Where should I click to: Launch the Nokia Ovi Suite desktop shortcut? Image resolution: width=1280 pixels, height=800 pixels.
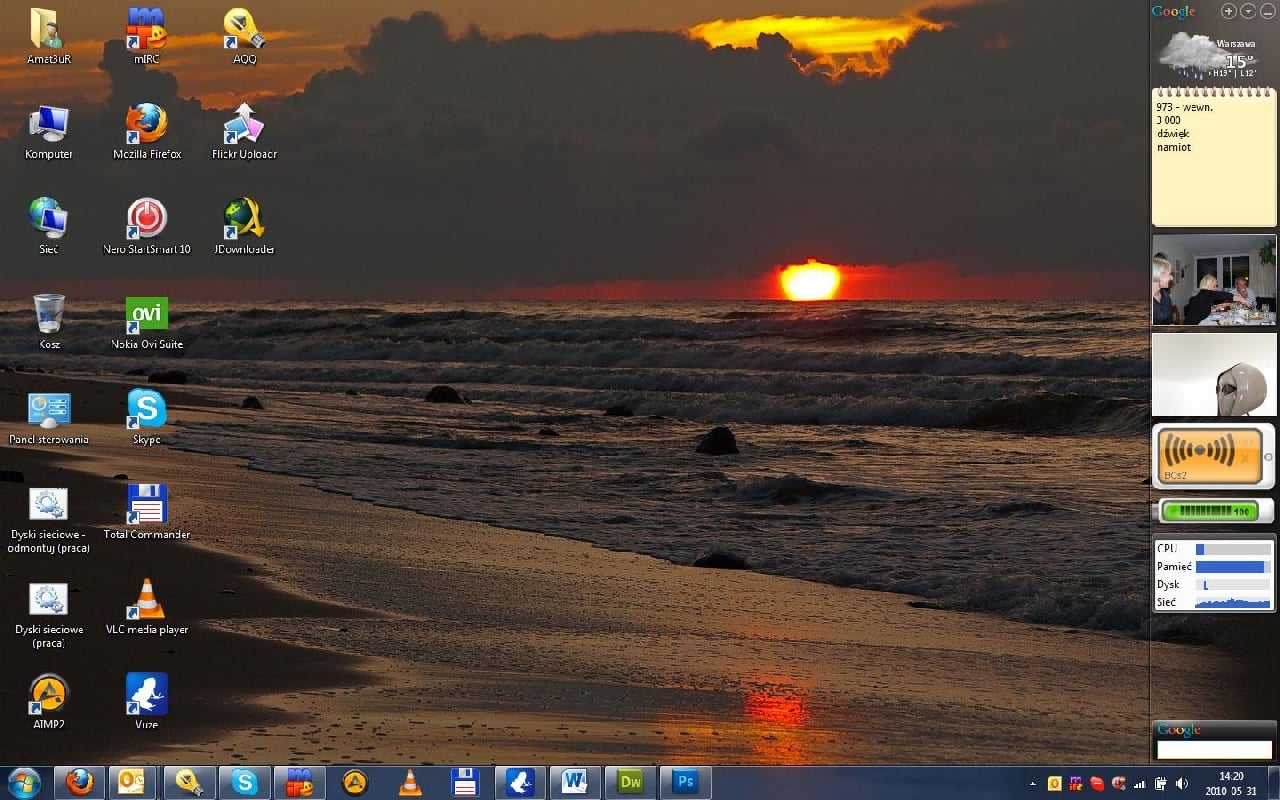point(146,321)
